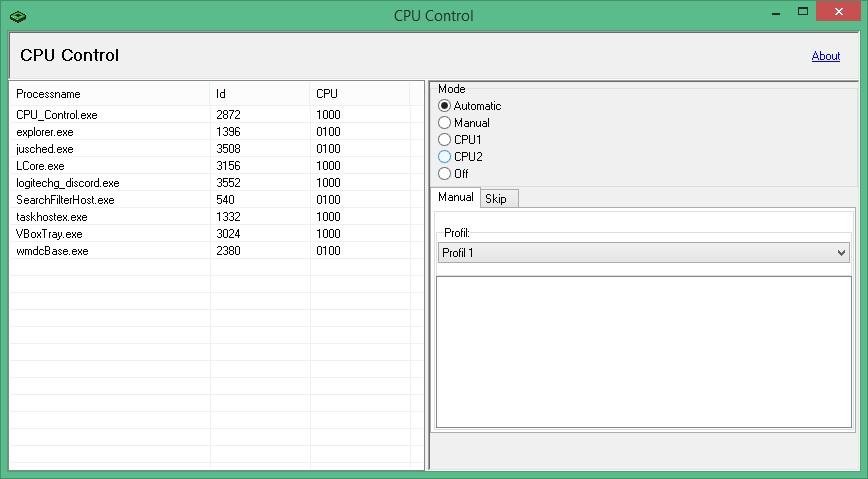Click process Id 3156

point(228,166)
